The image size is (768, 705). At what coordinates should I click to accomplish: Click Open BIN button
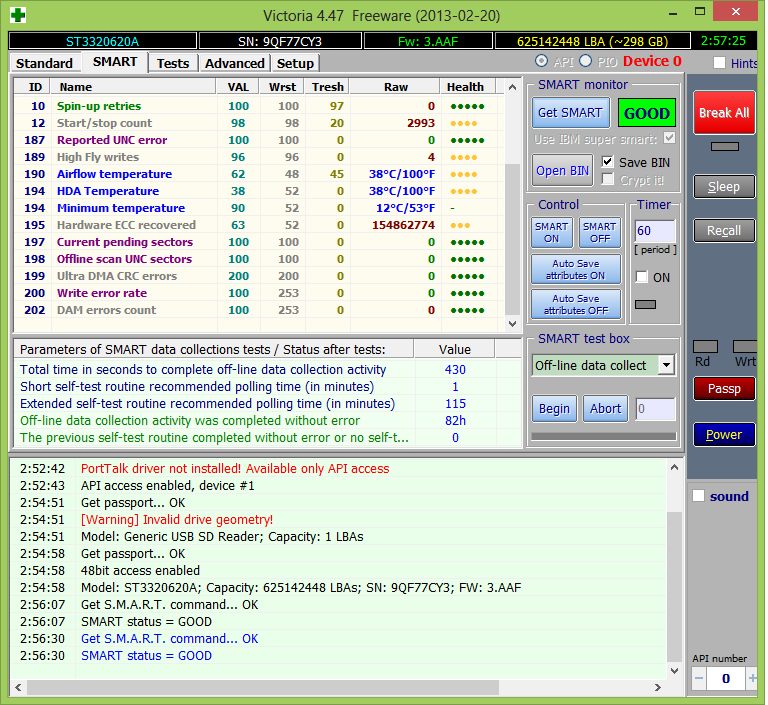pos(562,170)
